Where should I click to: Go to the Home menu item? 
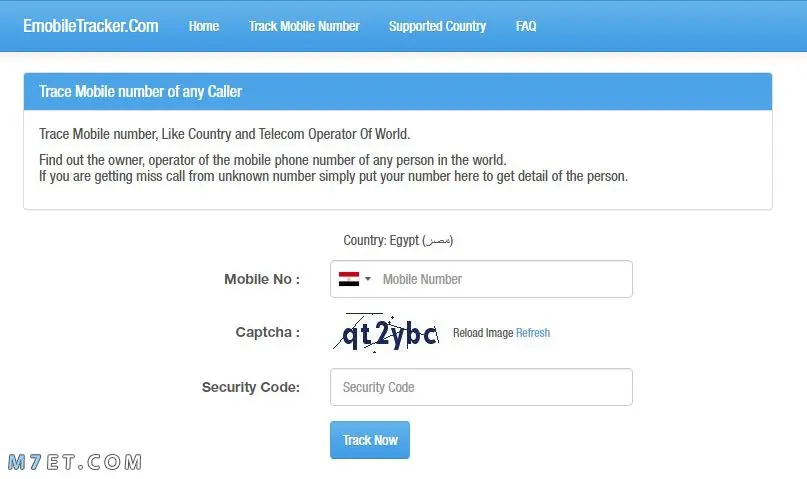pyautogui.click(x=204, y=26)
